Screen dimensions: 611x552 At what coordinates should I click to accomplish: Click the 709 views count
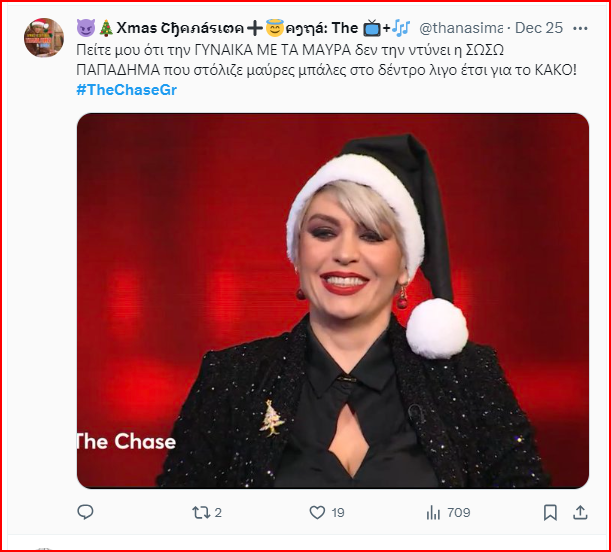pyautogui.click(x=459, y=512)
